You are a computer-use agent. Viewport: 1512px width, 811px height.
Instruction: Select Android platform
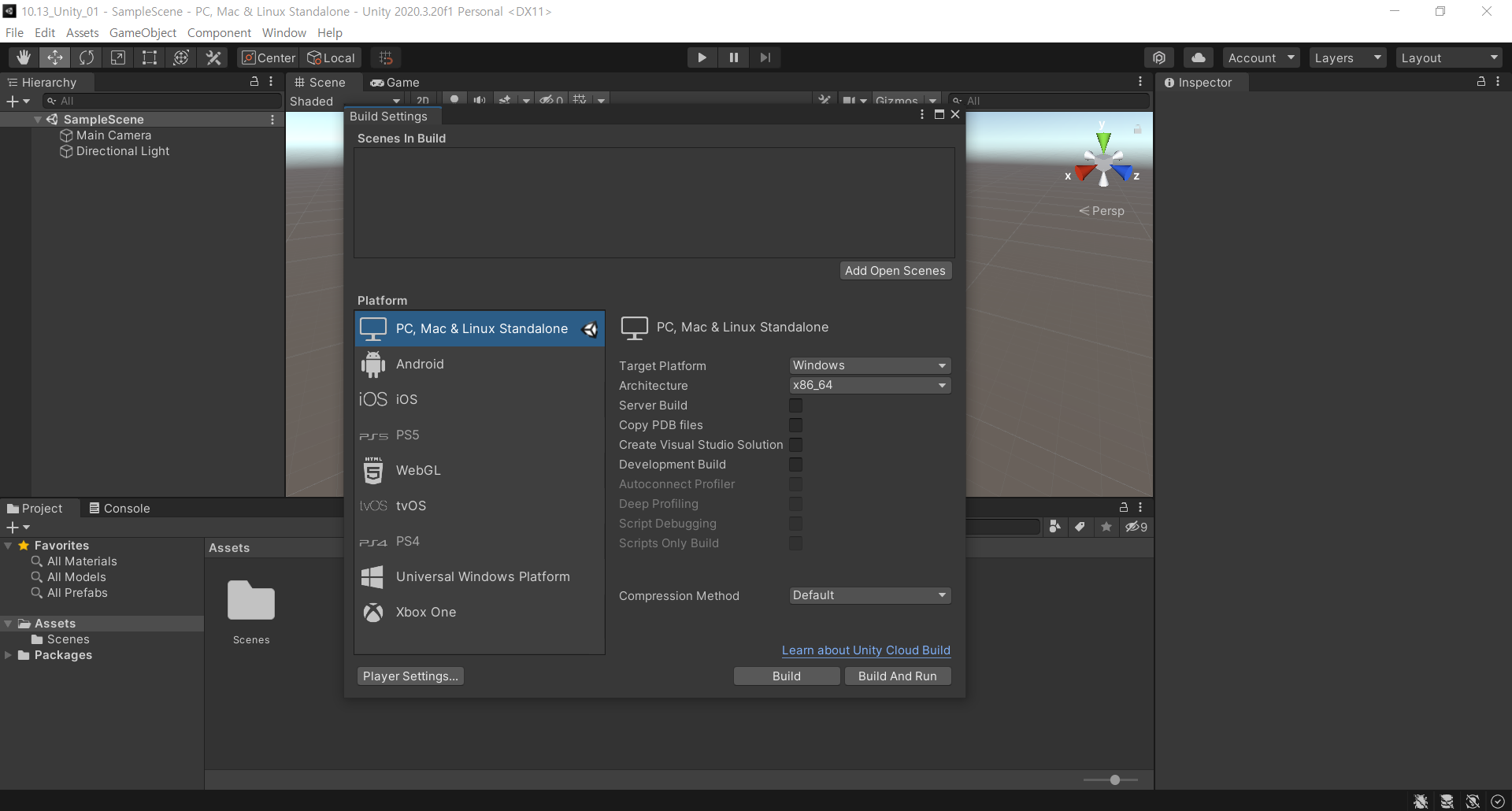[x=480, y=364]
